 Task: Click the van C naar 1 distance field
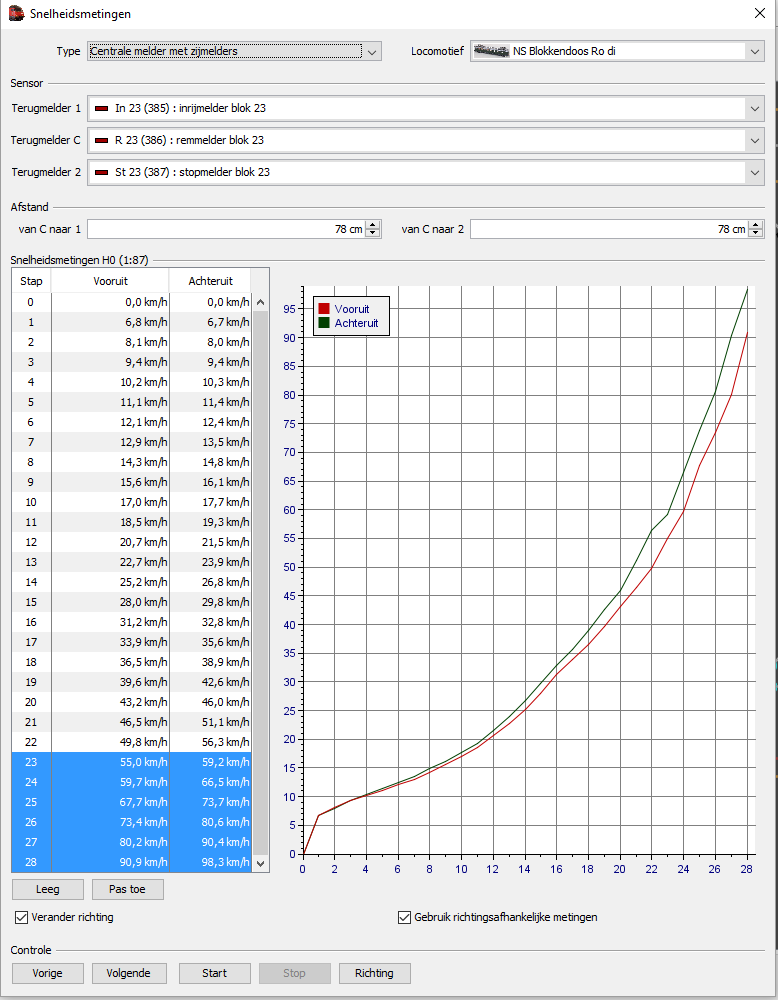tap(225, 229)
